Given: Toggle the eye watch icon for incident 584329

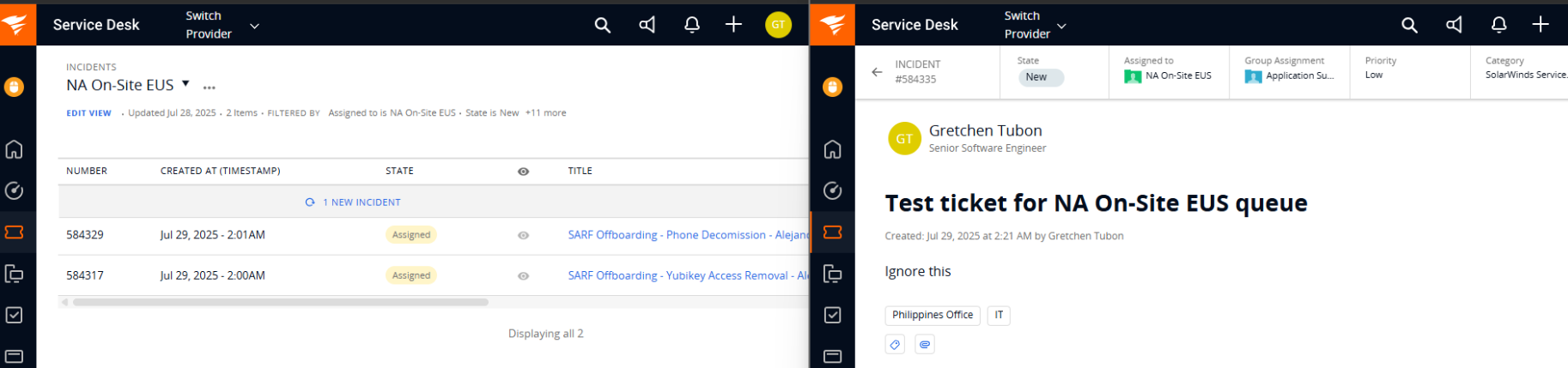Looking at the screenshot, I should (523, 235).
